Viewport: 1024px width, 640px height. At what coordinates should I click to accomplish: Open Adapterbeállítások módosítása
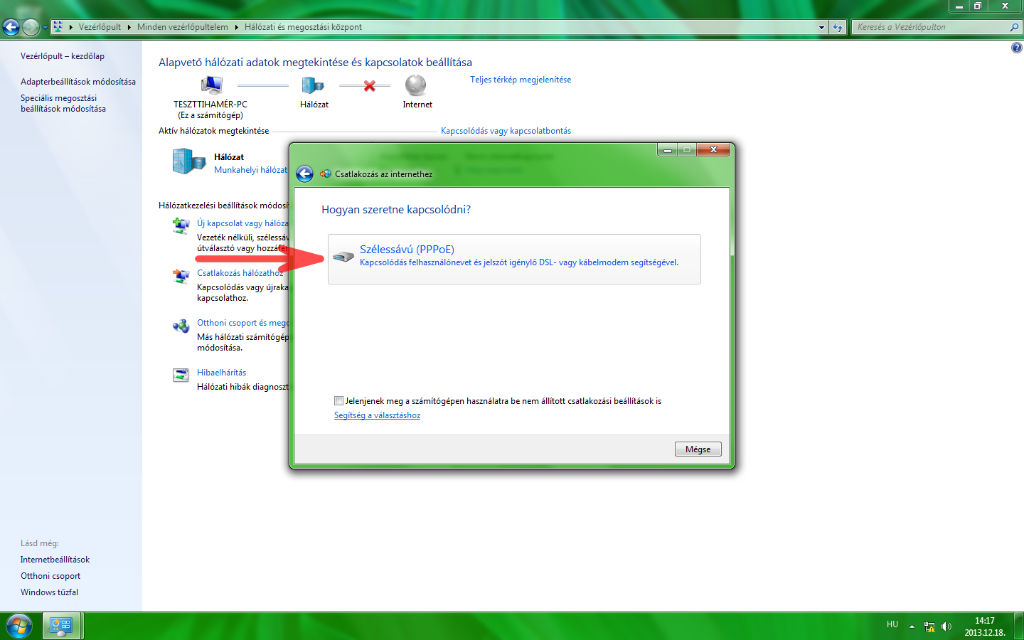point(76,81)
